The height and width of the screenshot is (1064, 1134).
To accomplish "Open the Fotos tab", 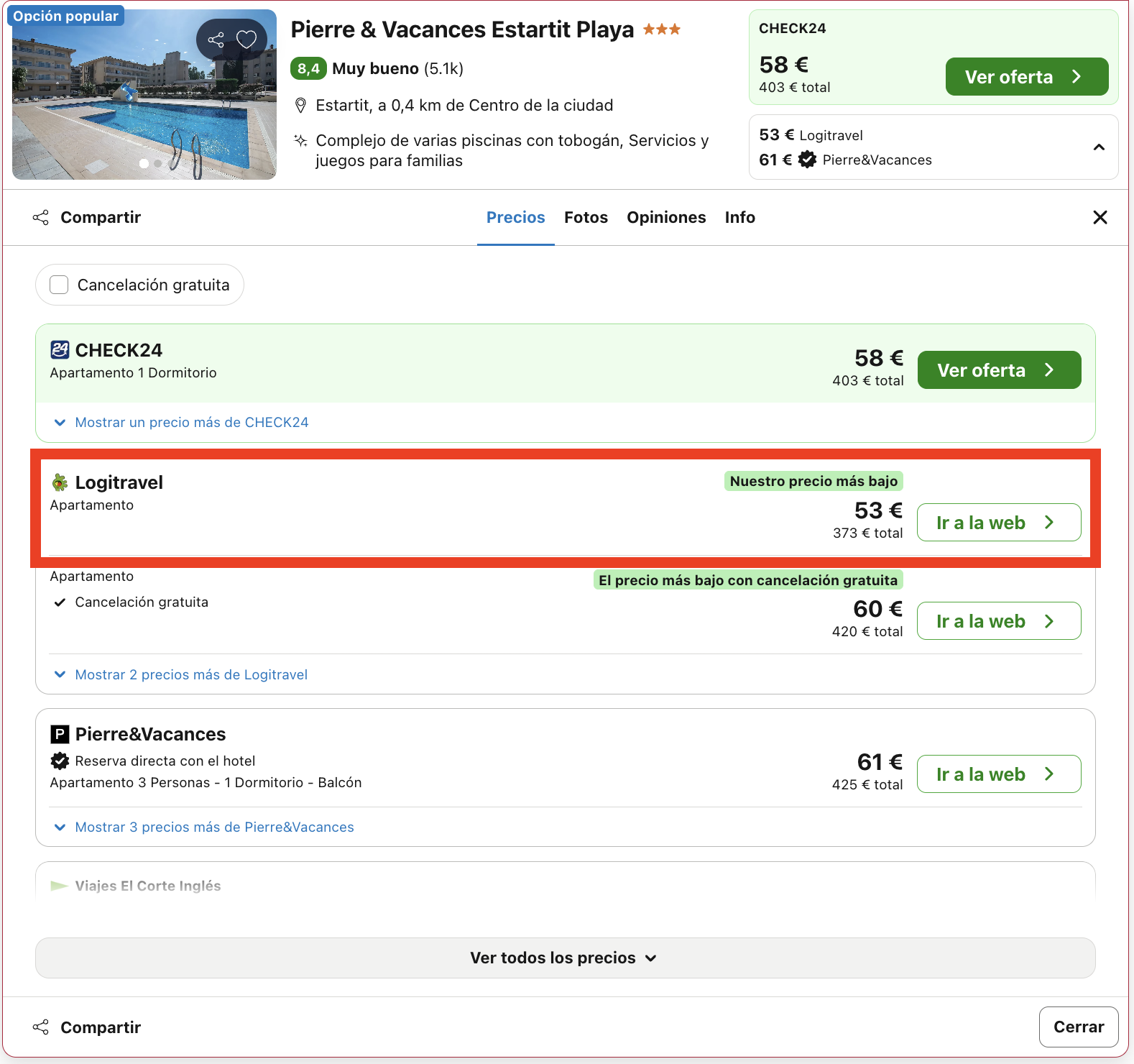I will pos(586,217).
